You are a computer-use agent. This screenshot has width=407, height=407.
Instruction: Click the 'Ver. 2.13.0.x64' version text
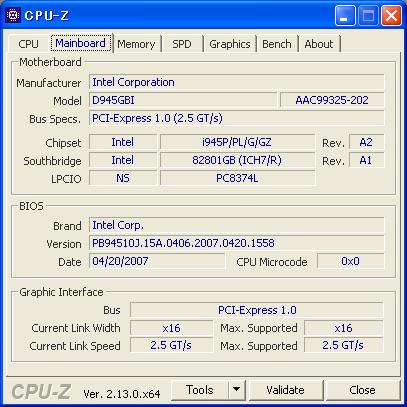pos(122,394)
